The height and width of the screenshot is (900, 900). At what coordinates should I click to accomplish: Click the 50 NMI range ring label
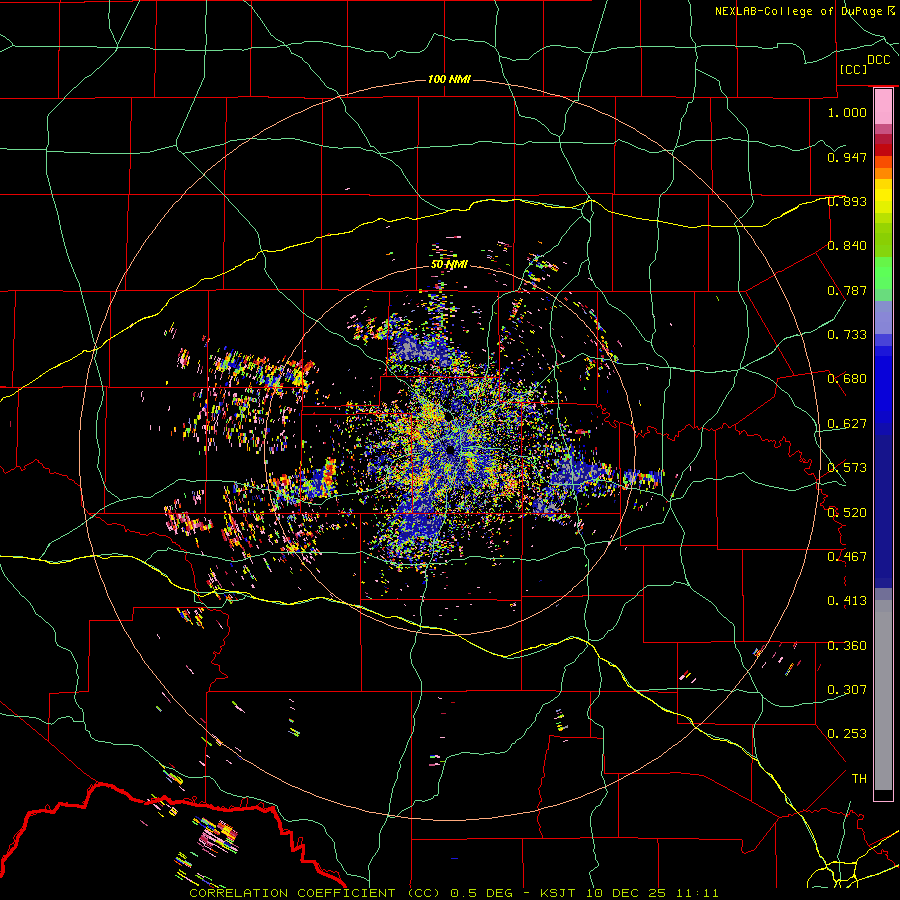449,265
